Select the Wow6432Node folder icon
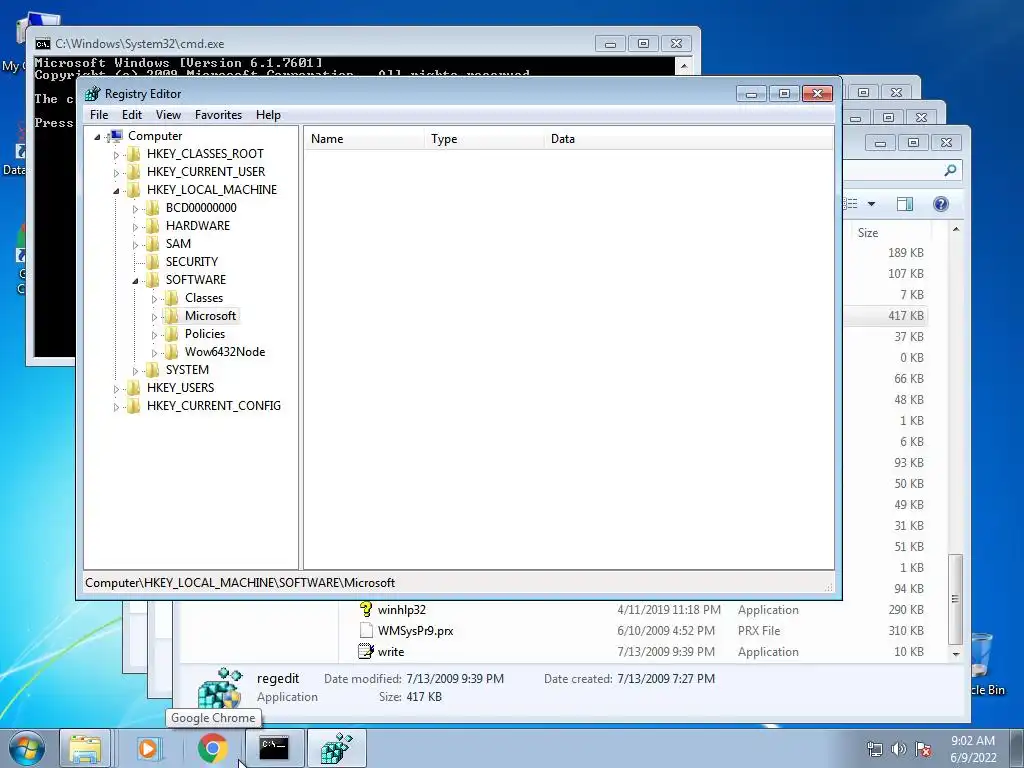This screenshot has height=768, width=1024. [x=171, y=351]
